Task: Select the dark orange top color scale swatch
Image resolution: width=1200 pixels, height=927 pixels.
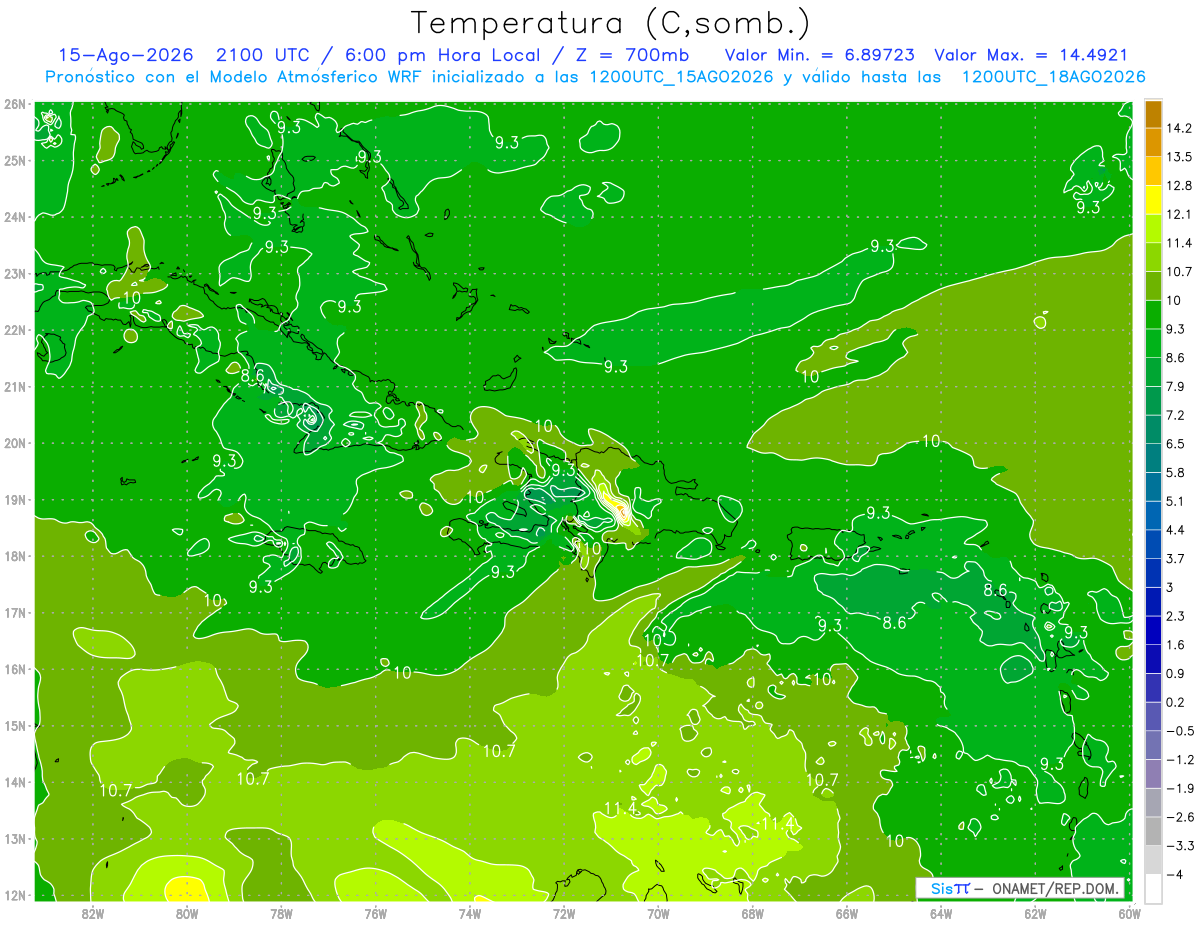Action: [1153, 114]
